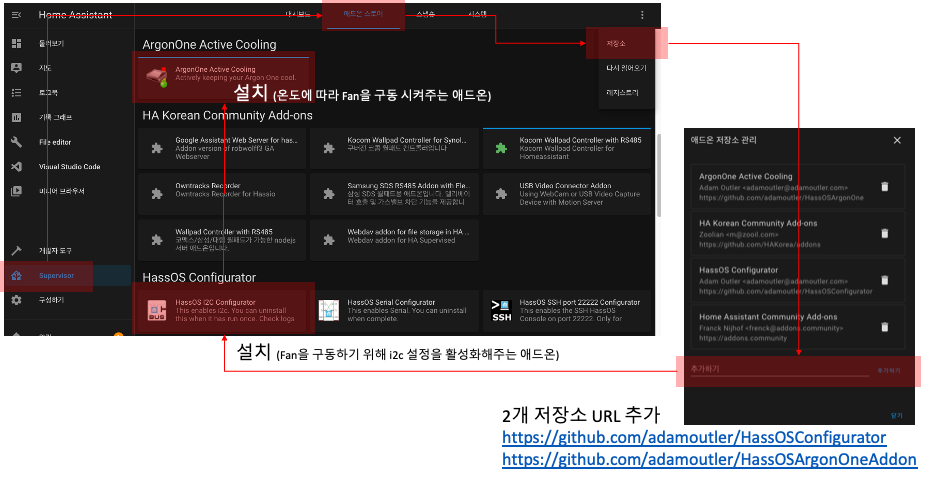Switch to the System tab
Image resolution: width=929 pixels, height=482 pixels.
click(478, 14)
